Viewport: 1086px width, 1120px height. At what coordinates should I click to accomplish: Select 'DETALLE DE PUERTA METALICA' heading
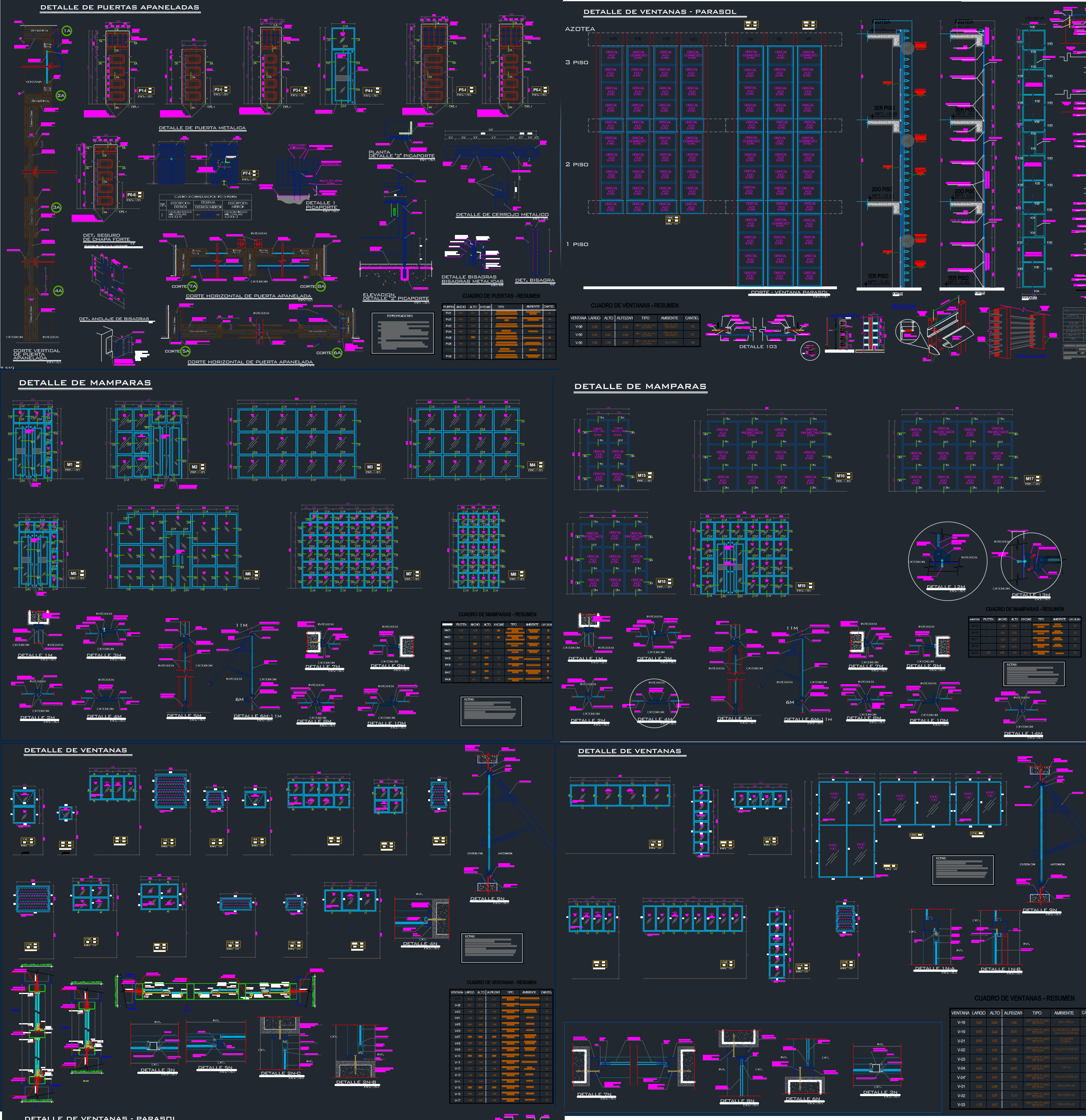[x=203, y=128]
